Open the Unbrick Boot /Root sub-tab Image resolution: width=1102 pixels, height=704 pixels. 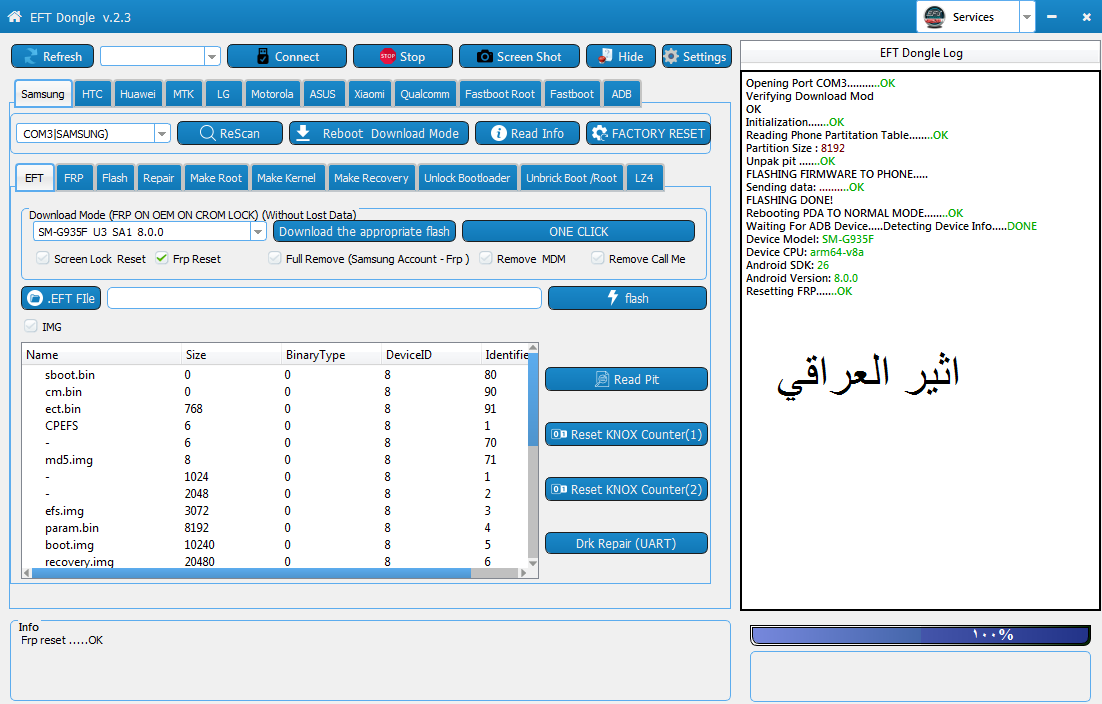click(x=571, y=178)
